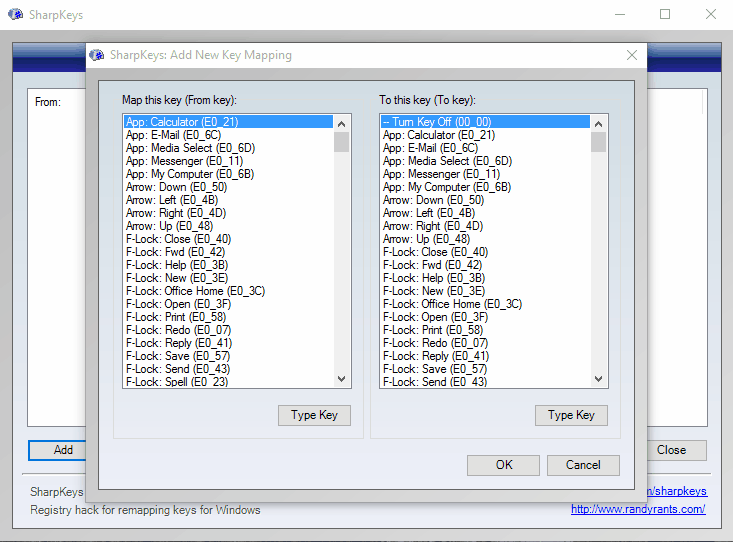Select F-Lock: Close in To key list
The width and height of the screenshot is (733, 542).
[486, 252]
